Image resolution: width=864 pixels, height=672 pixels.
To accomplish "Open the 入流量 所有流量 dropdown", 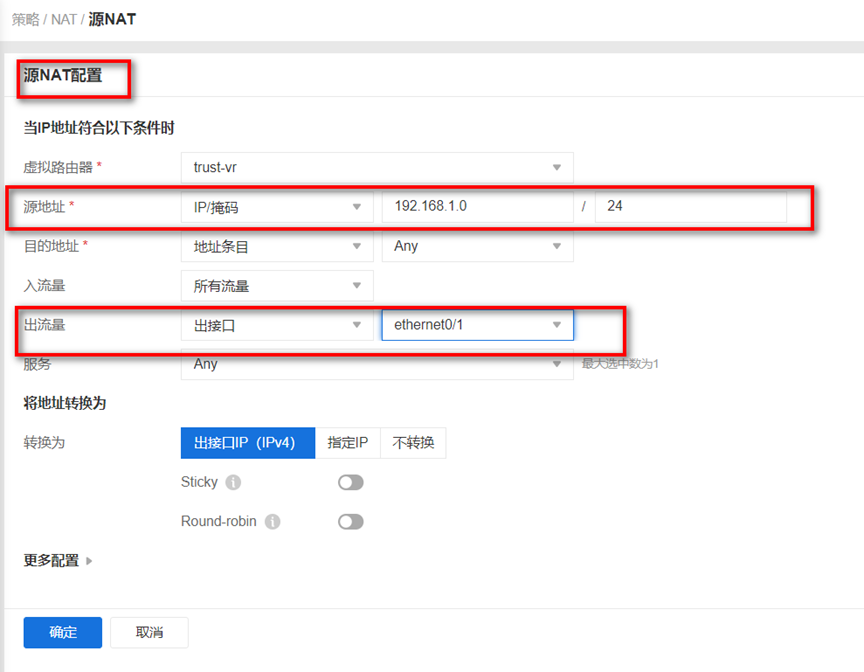I will coord(276,286).
